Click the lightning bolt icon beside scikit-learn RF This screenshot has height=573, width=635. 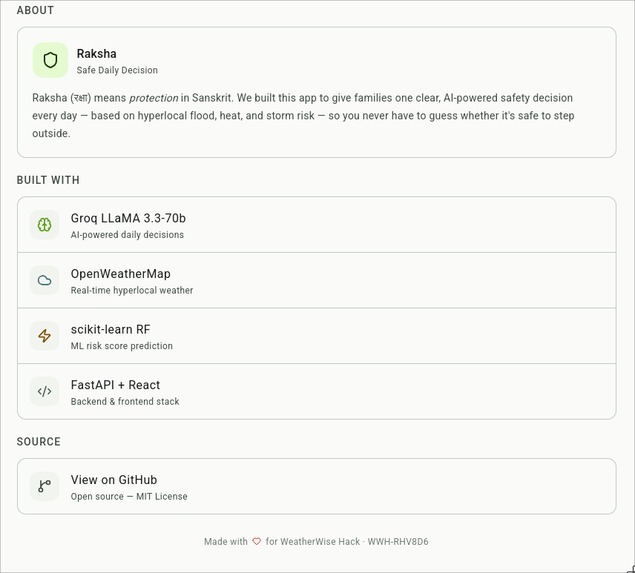pos(45,336)
